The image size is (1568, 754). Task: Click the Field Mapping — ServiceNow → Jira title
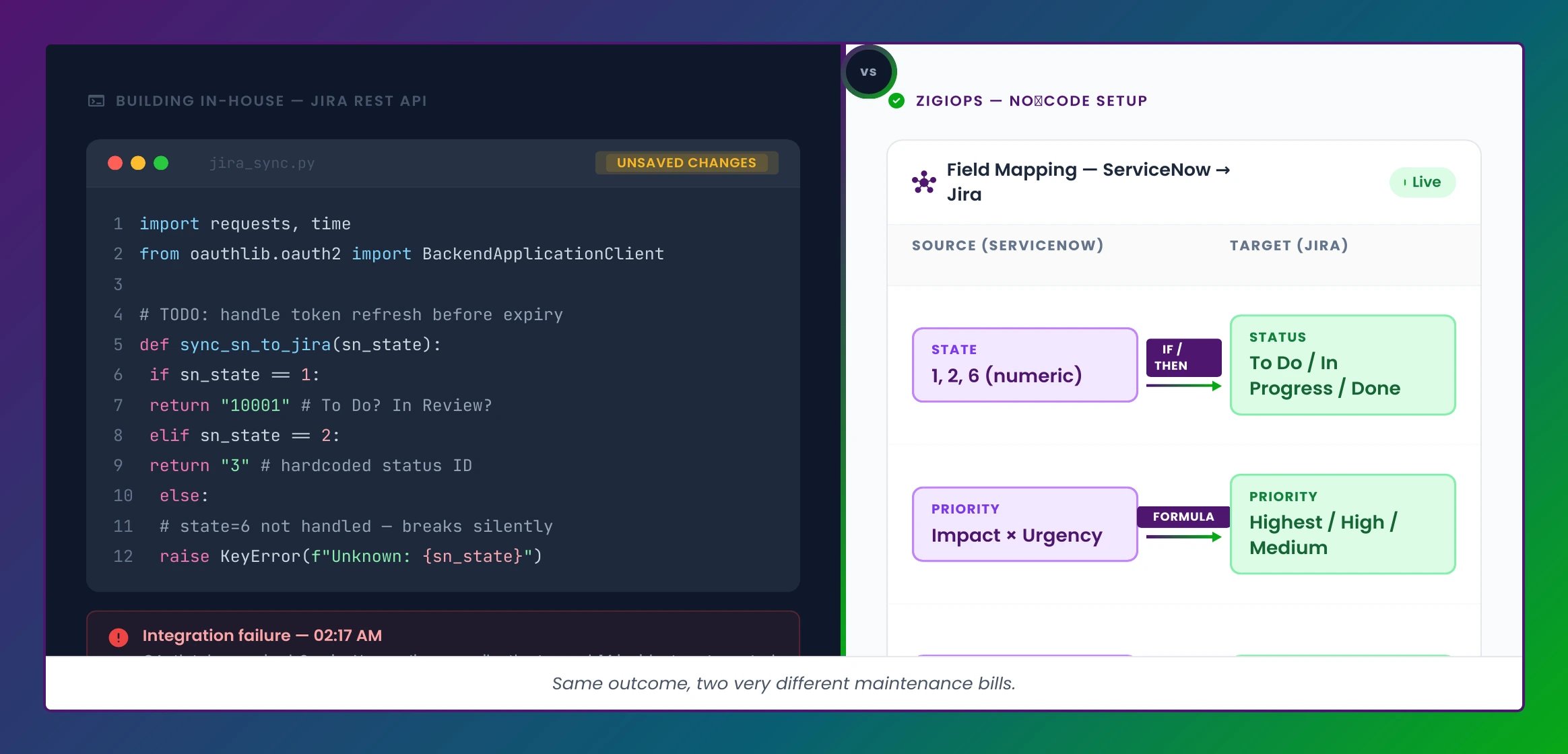coord(1088,182)
